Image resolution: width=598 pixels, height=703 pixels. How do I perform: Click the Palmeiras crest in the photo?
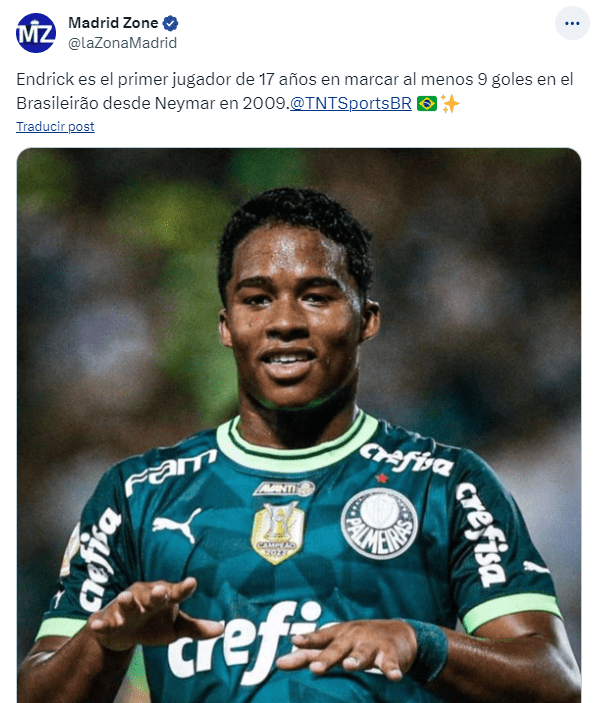click(379, 524)
